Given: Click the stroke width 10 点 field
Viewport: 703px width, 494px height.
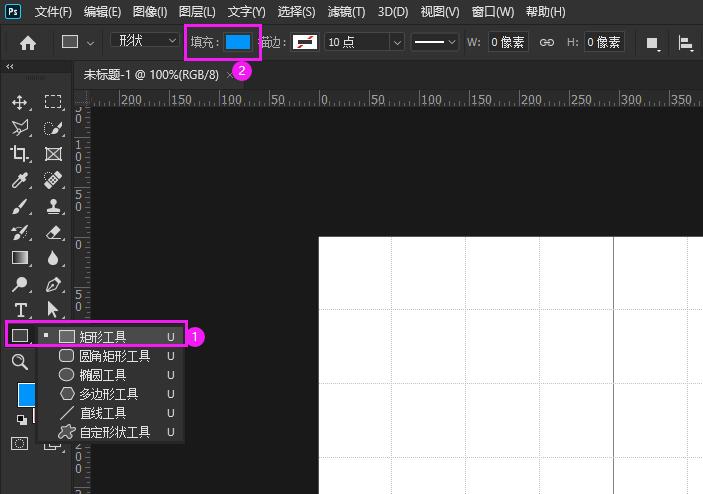Looking at the screenshot, I should click(357, 42).
